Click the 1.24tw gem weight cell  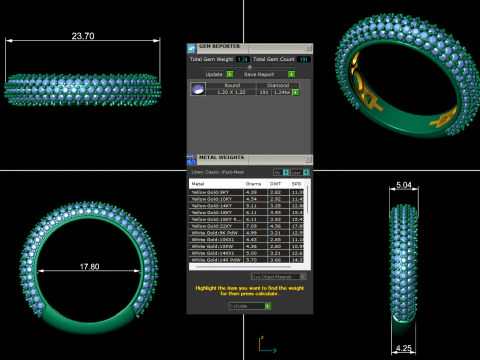(282, 92)
